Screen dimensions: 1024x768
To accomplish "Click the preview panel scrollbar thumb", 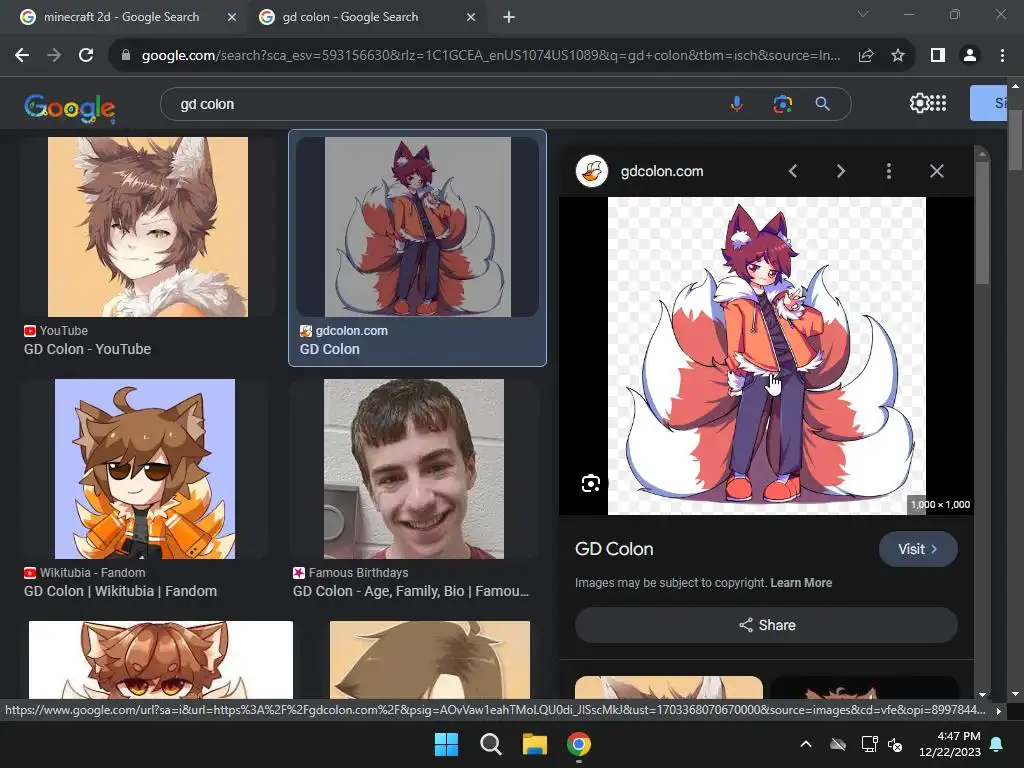I will pyautogui.click(x=982, y=222).
